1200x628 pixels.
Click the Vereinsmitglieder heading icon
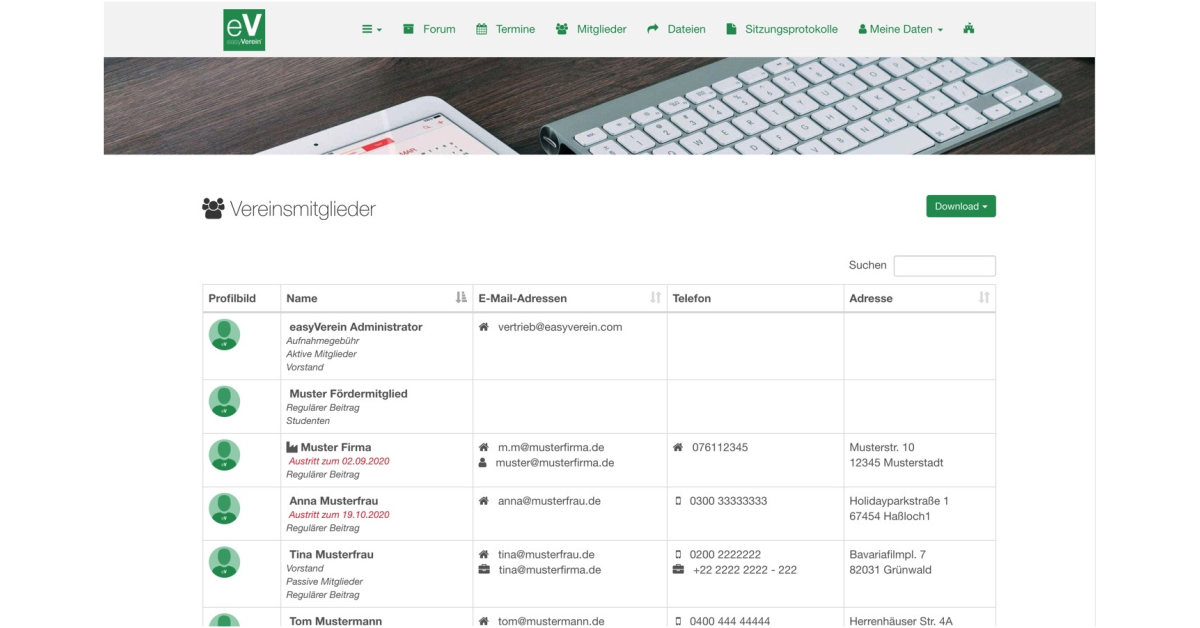[x=213, y=208]
